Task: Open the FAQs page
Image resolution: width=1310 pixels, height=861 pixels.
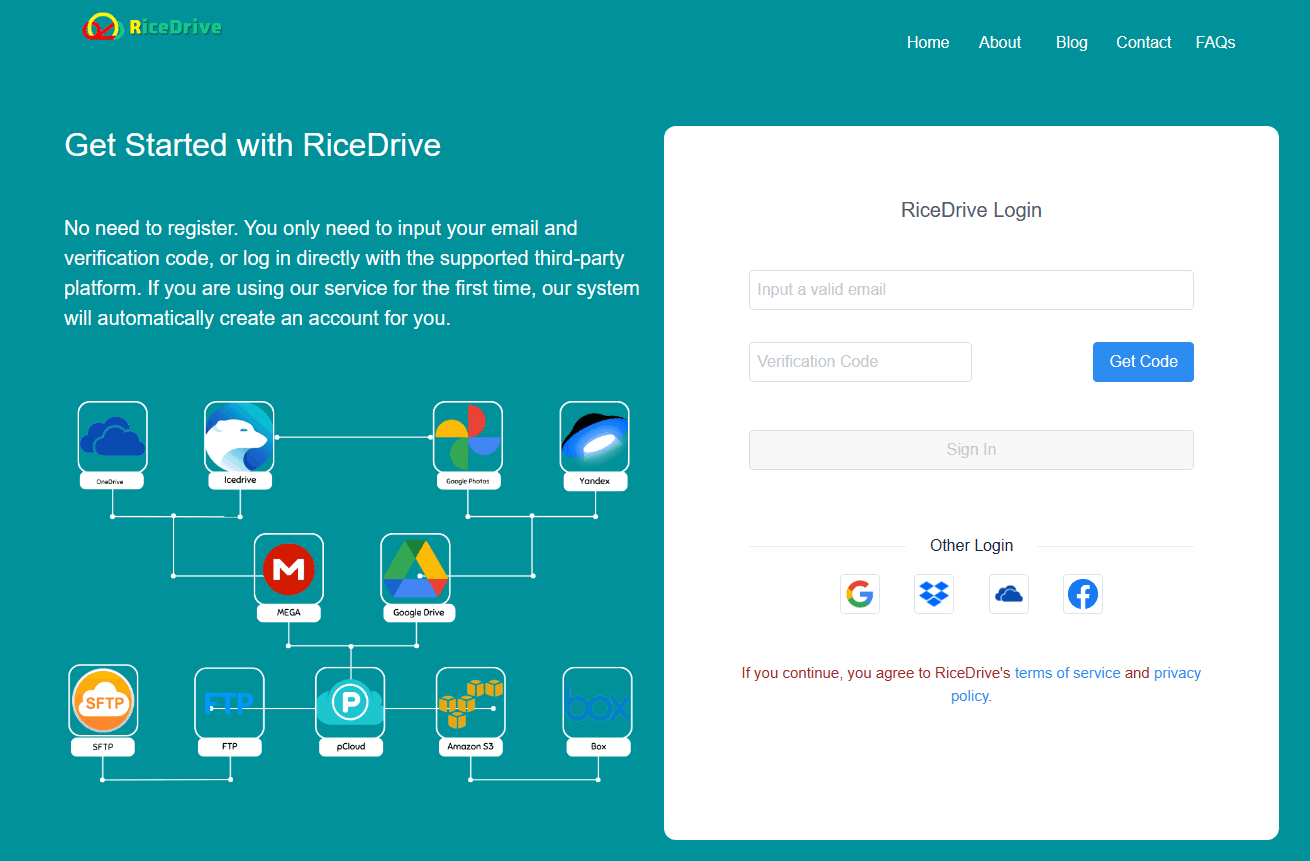Action: point(1216,42)
